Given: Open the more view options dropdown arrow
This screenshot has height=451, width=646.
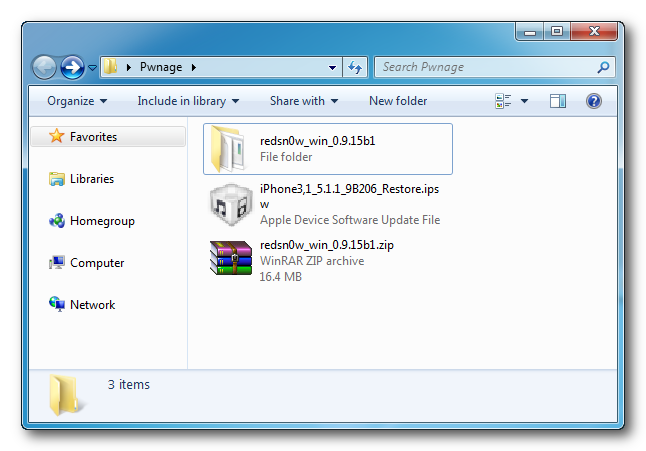Looking at the screenshot, I should coord(524,101).
